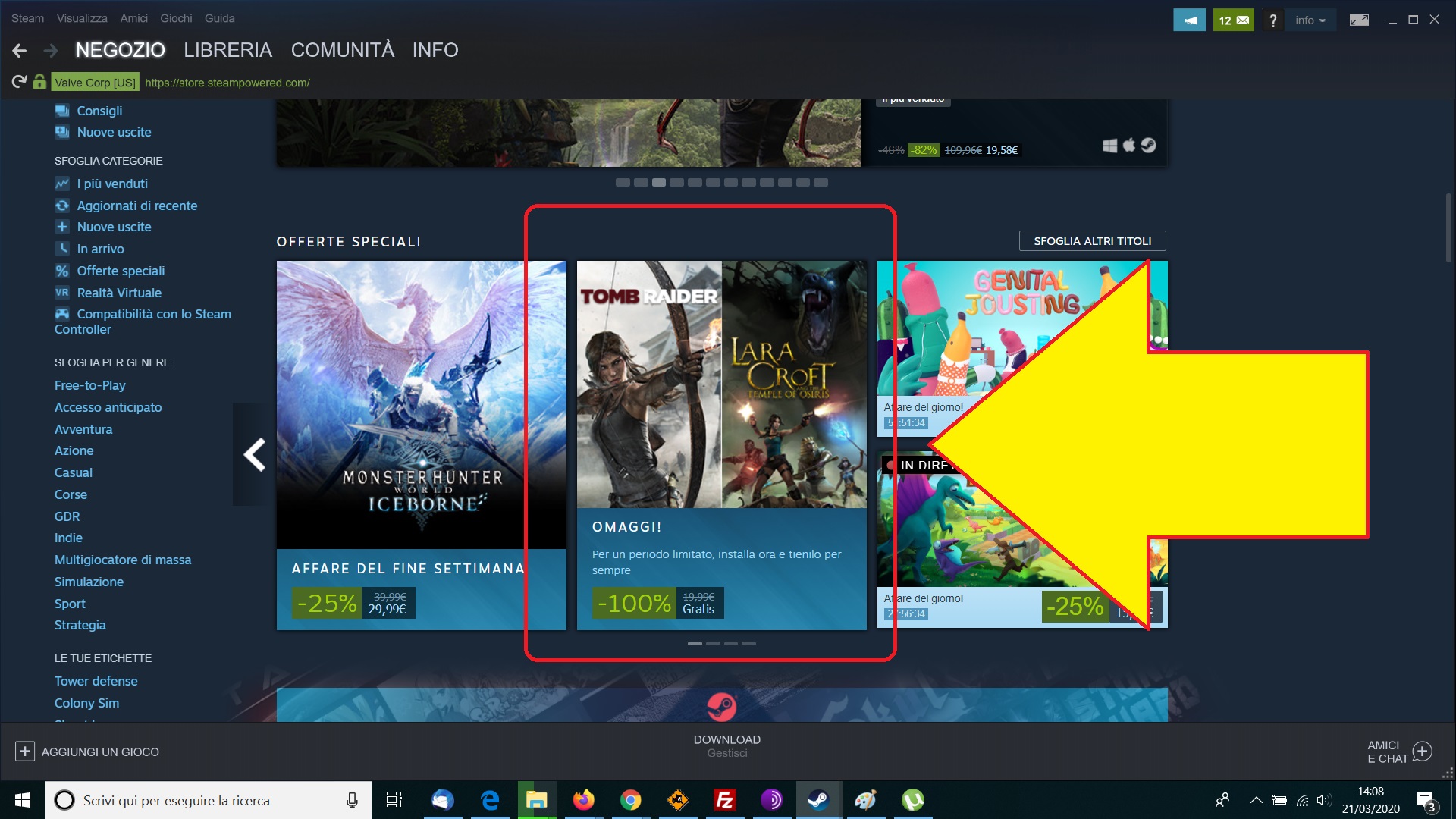Go back with the left arrow

click(20, 51)
